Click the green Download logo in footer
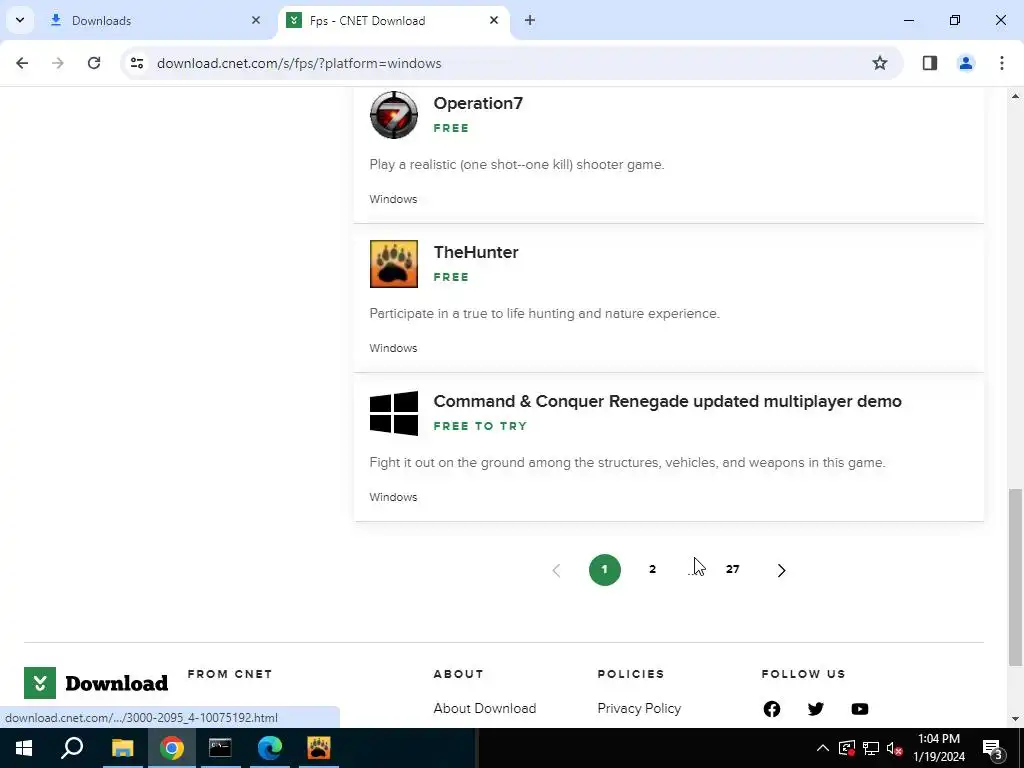Image resolution: width=1024 pixels, height=768 pixels. pyautogui.click(x=96, y=683)
